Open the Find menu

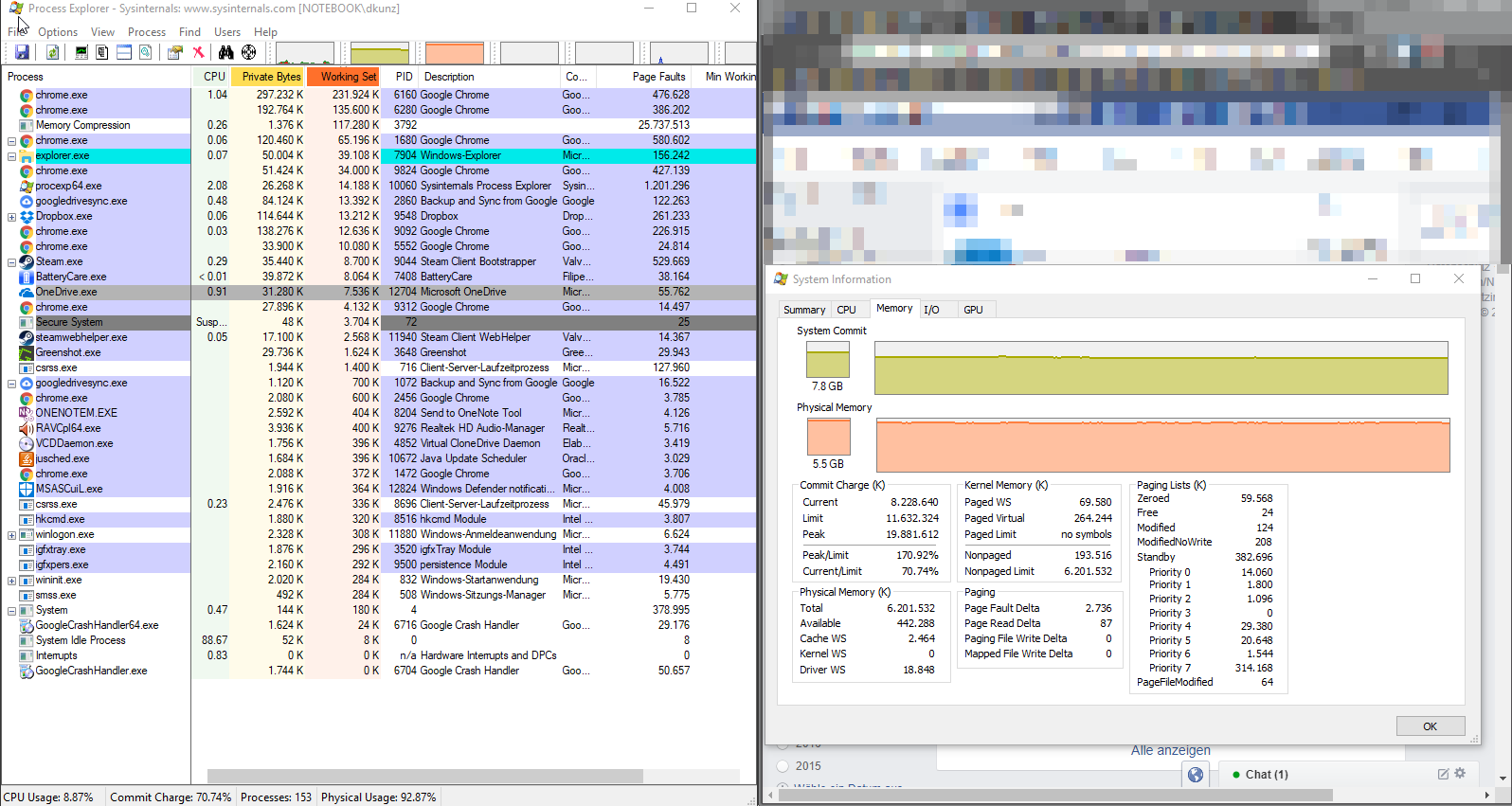tap(189, 32)
